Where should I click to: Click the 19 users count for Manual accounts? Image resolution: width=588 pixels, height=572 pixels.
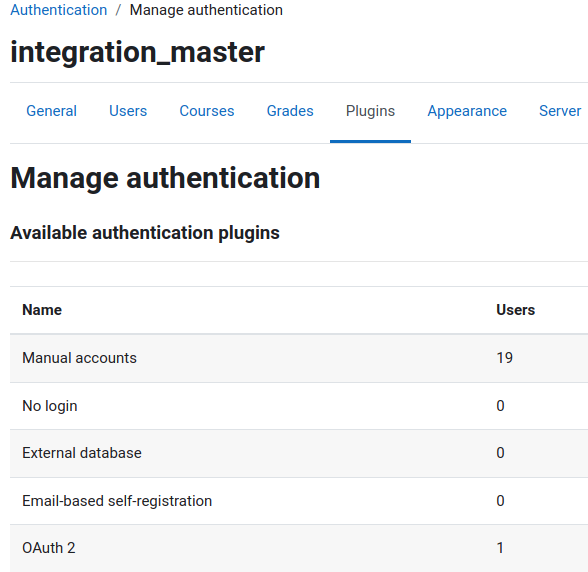click(x=504, y=358)
